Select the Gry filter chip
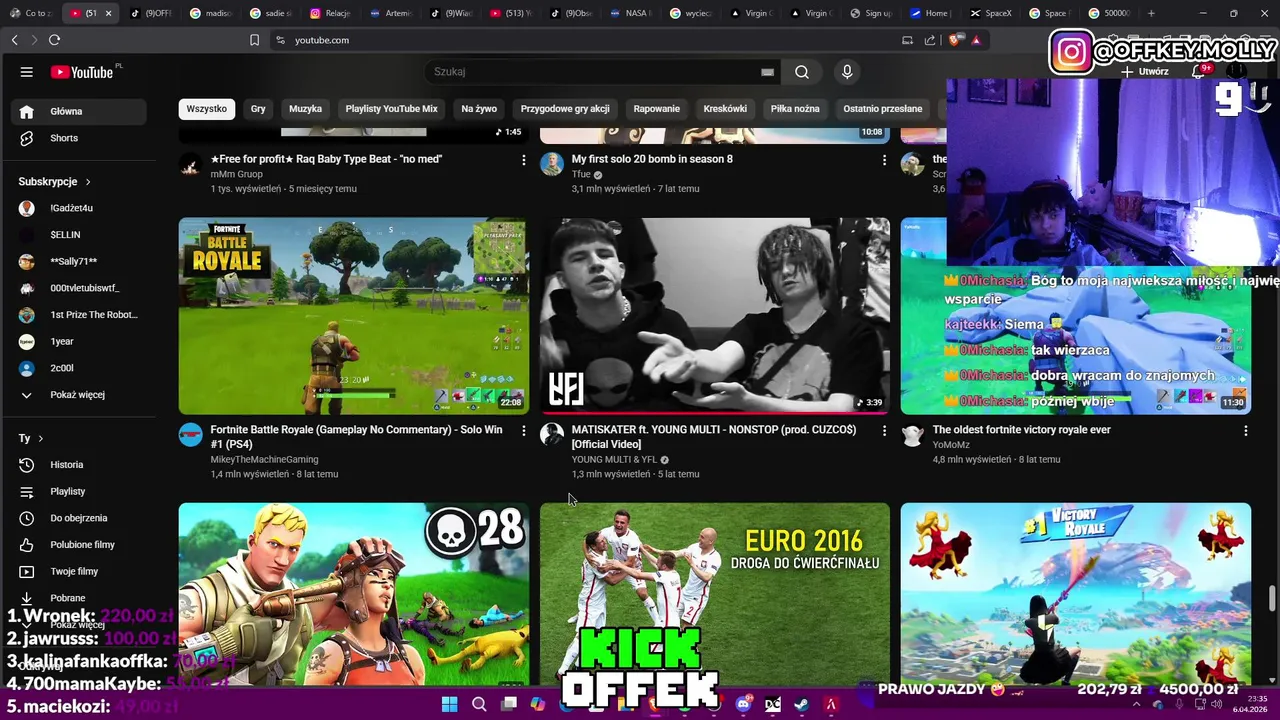This screenshot has width=1280, height=720. [x=258, y=109]
